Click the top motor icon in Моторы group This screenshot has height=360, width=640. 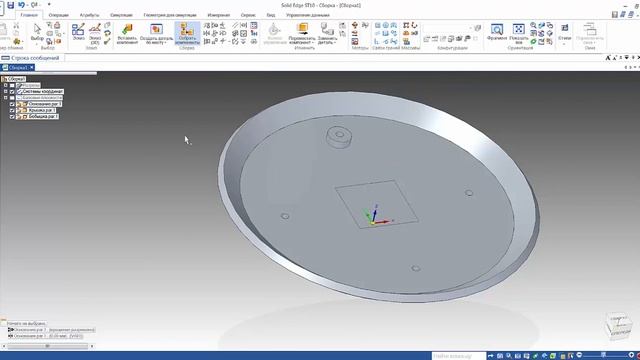(x=355, y=25)
